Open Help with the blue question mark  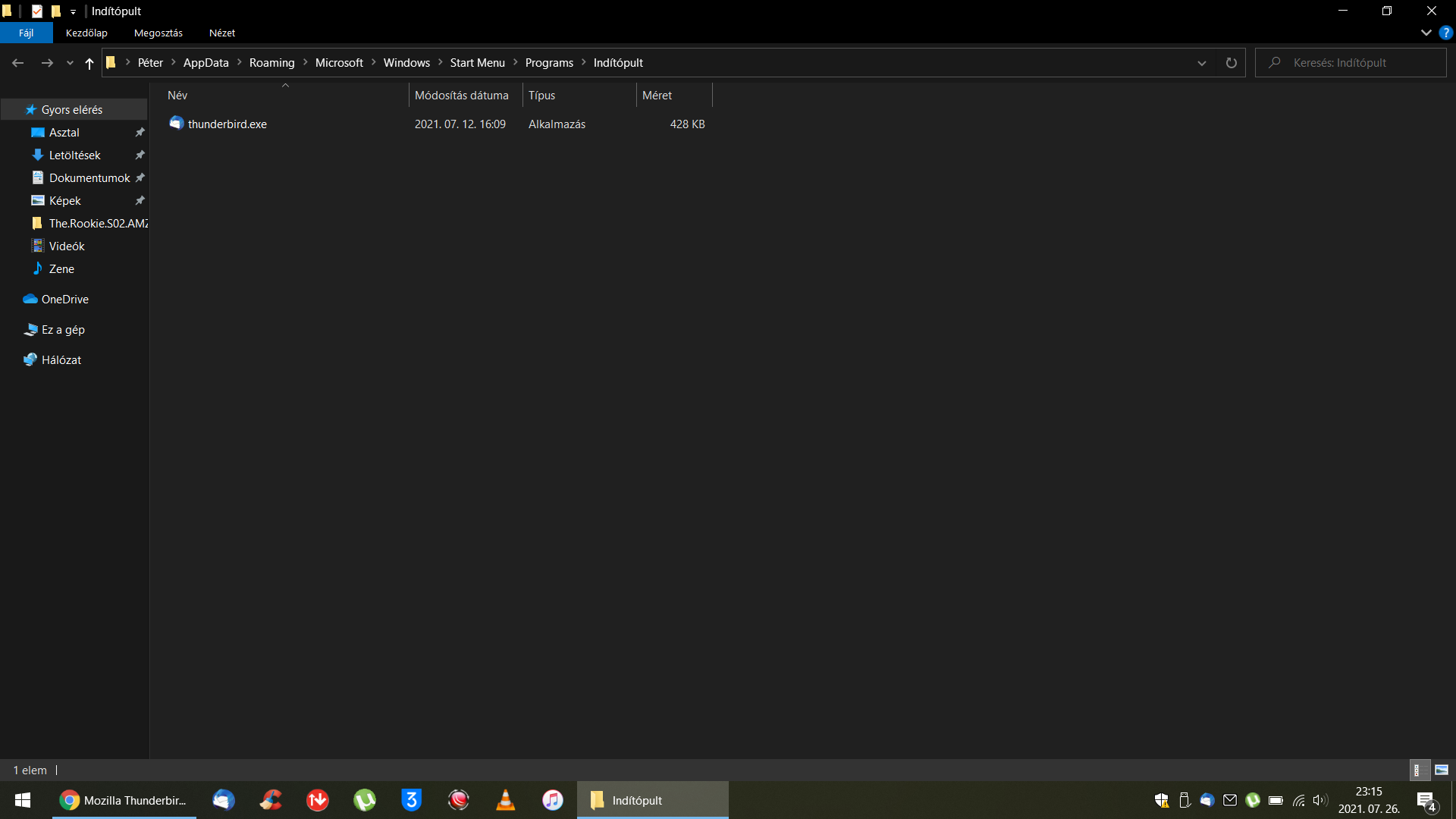tap(1445, 33)
